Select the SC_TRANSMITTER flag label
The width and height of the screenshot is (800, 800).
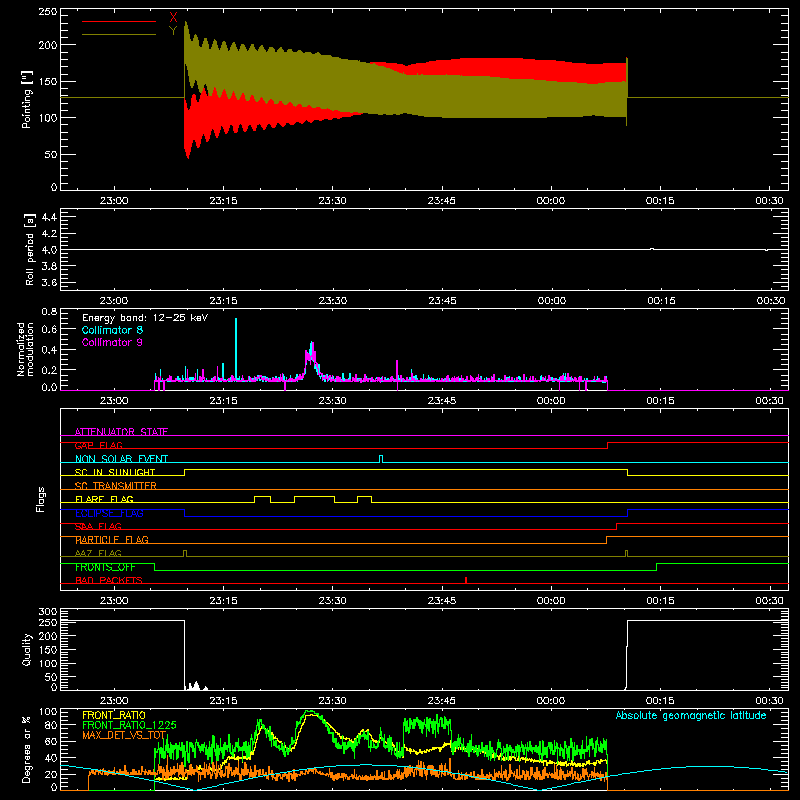pos(116,485)
